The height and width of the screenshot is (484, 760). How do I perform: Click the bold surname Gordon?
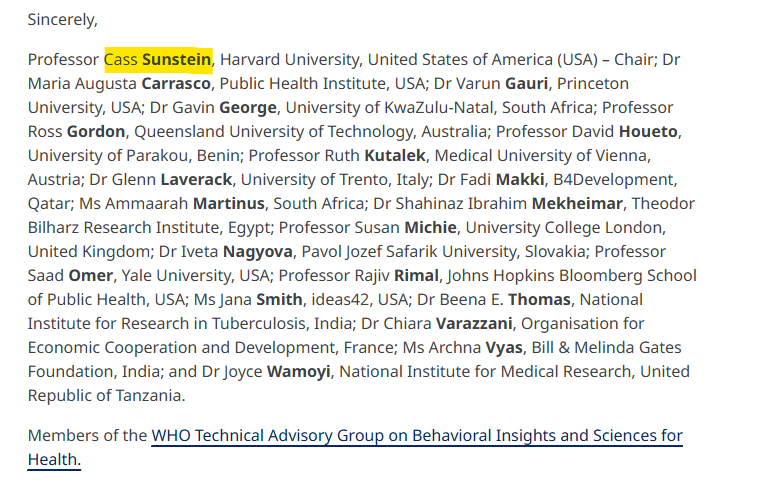click(x=97, y=132)
